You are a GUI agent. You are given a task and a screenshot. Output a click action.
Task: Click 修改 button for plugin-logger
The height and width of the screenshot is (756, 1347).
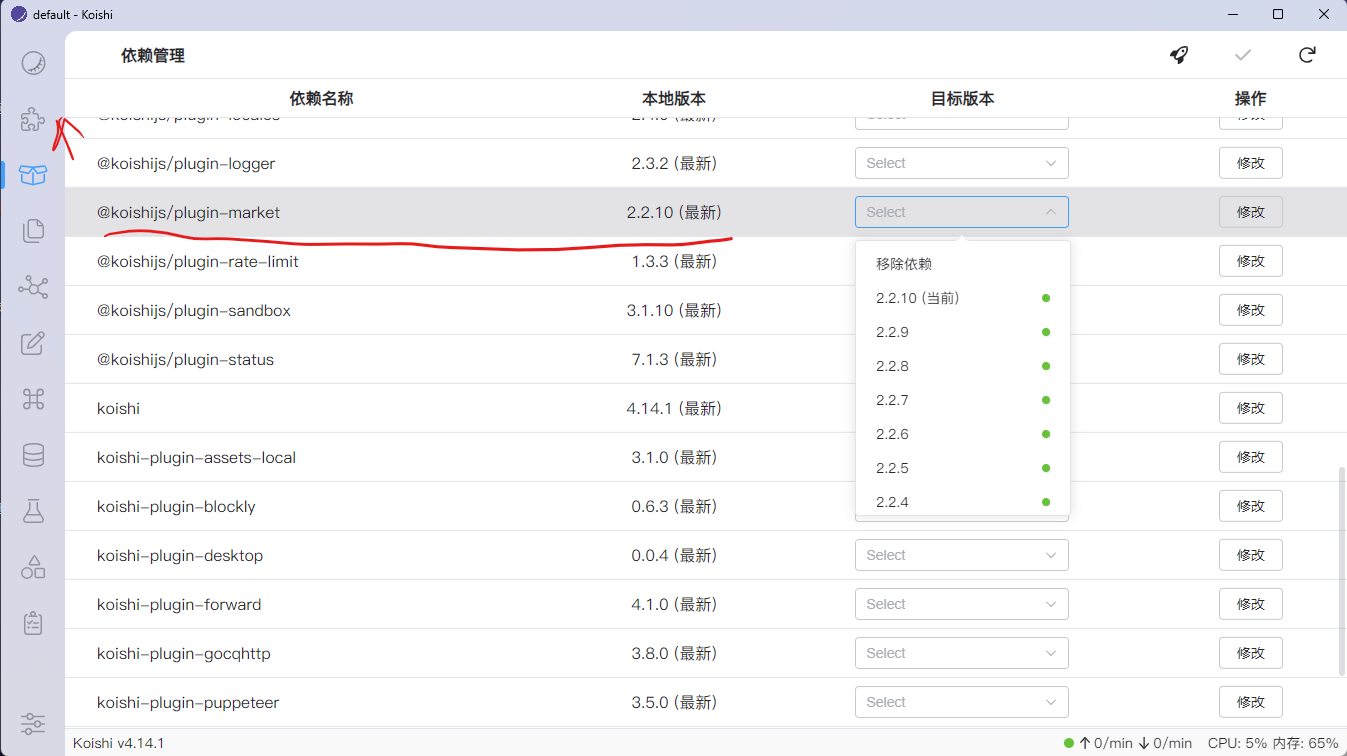(1250, 163)
